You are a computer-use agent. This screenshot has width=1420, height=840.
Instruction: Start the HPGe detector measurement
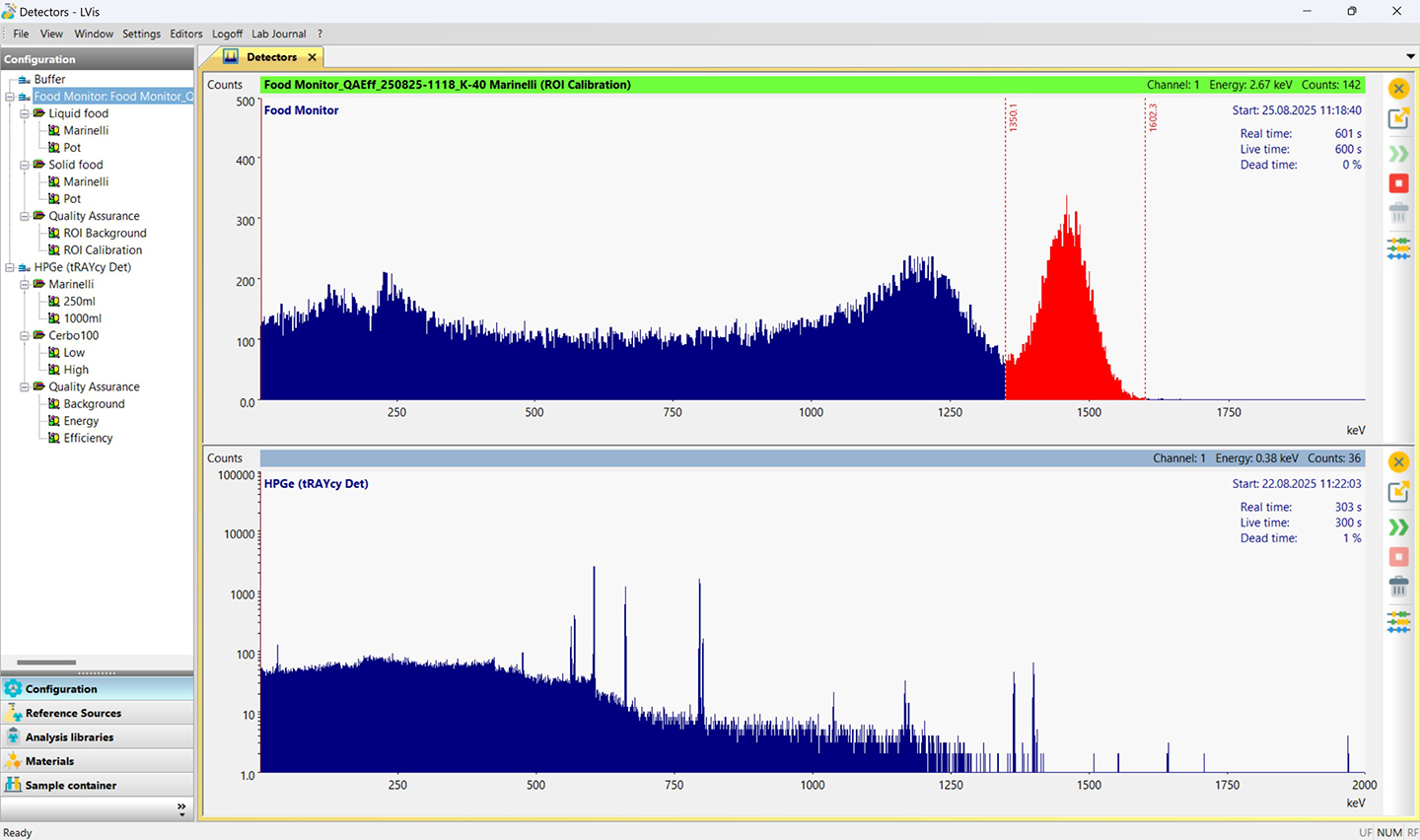pos(1398,527)
